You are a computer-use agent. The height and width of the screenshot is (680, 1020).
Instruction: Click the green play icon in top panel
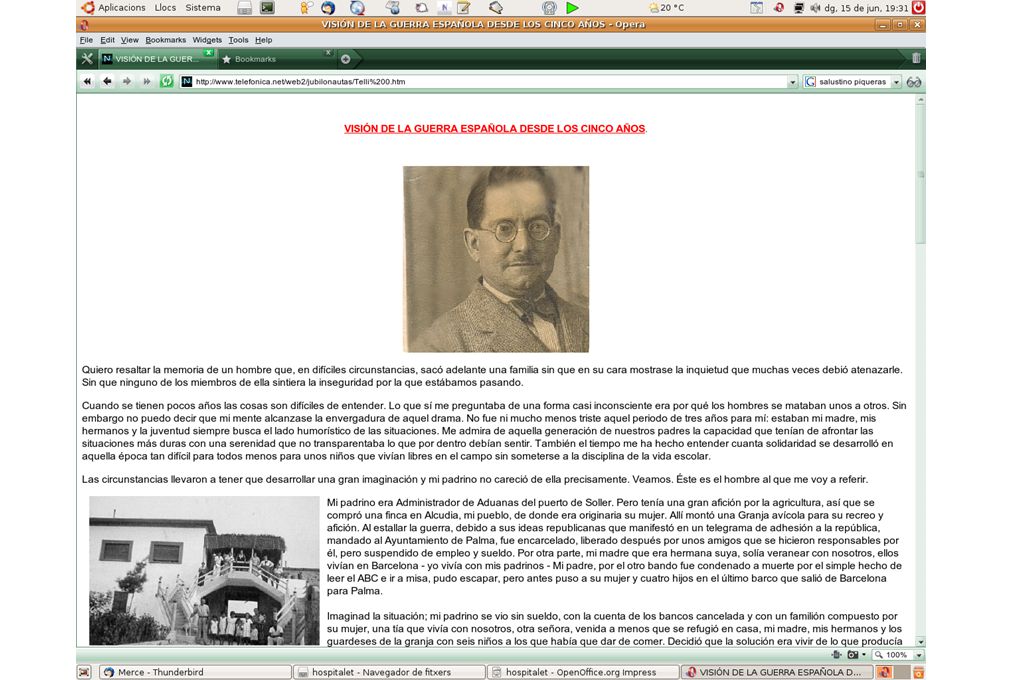(x=572, y=8)
